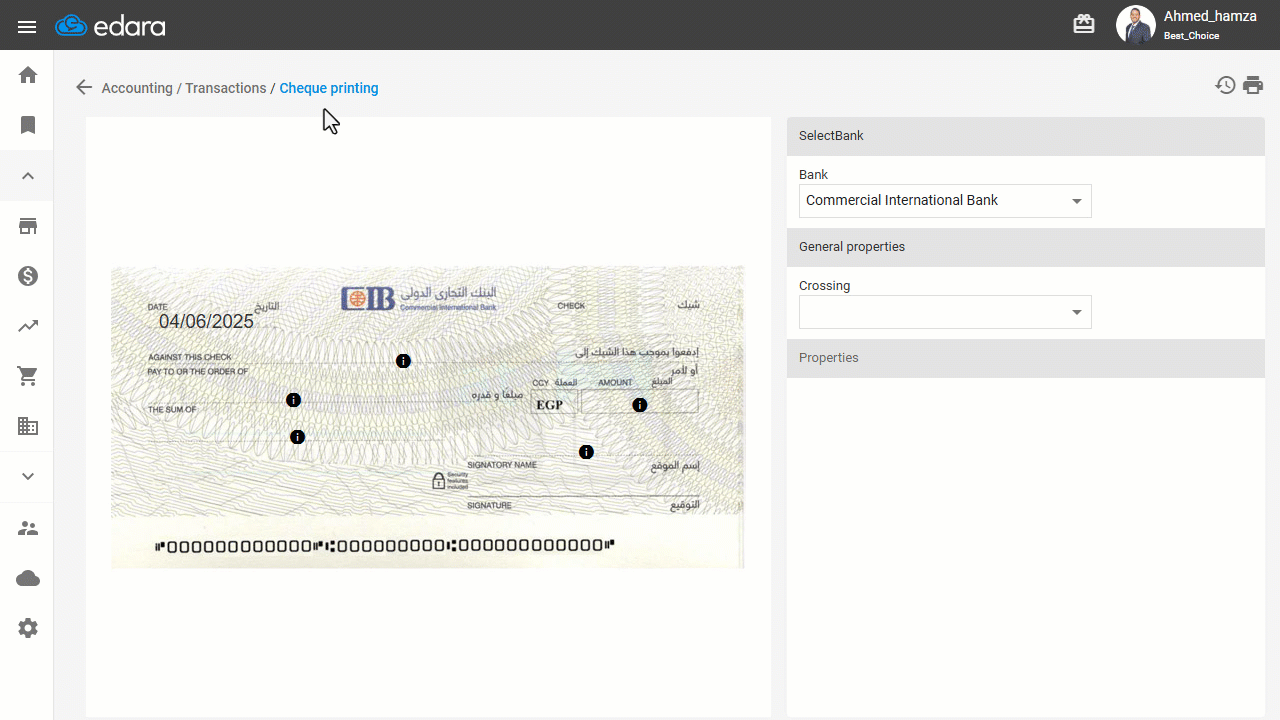The width and height of the screenshot is (1280, 720).
Task: Open the history clock icon
Action: [1225, 85]
